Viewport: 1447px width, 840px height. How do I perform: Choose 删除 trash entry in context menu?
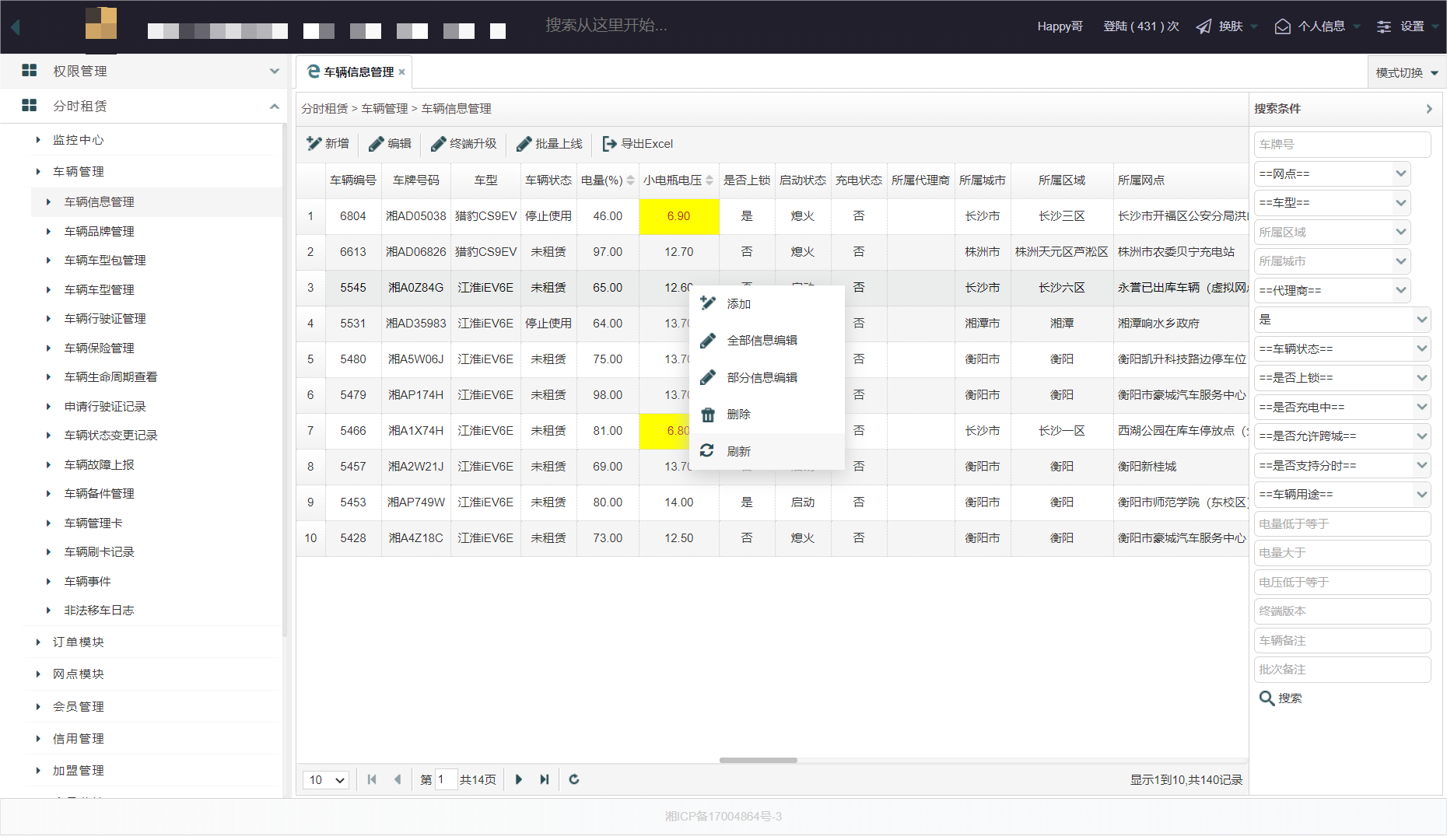(x=767, y=415)
